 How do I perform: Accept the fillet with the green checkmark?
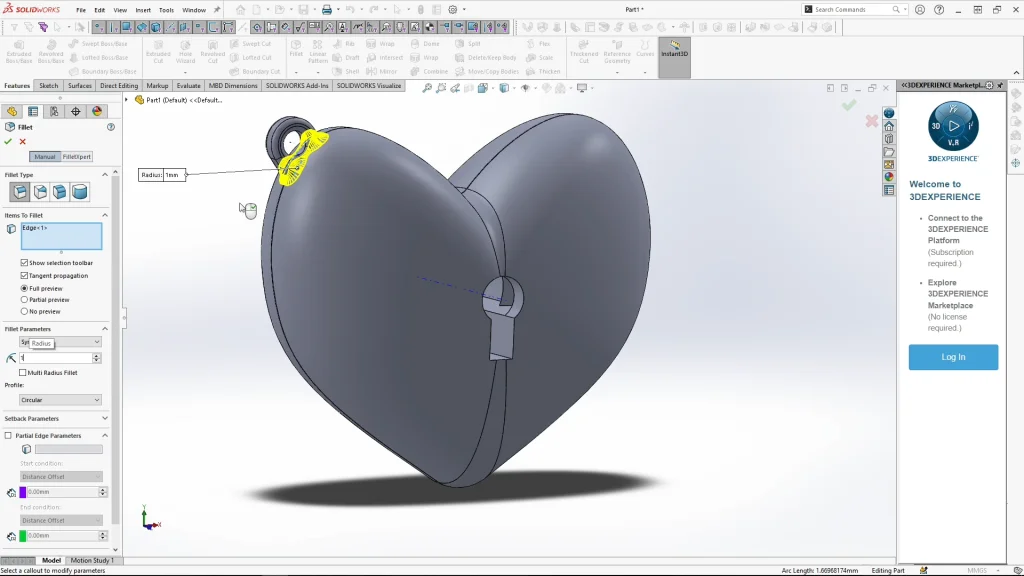pos(8,141)
